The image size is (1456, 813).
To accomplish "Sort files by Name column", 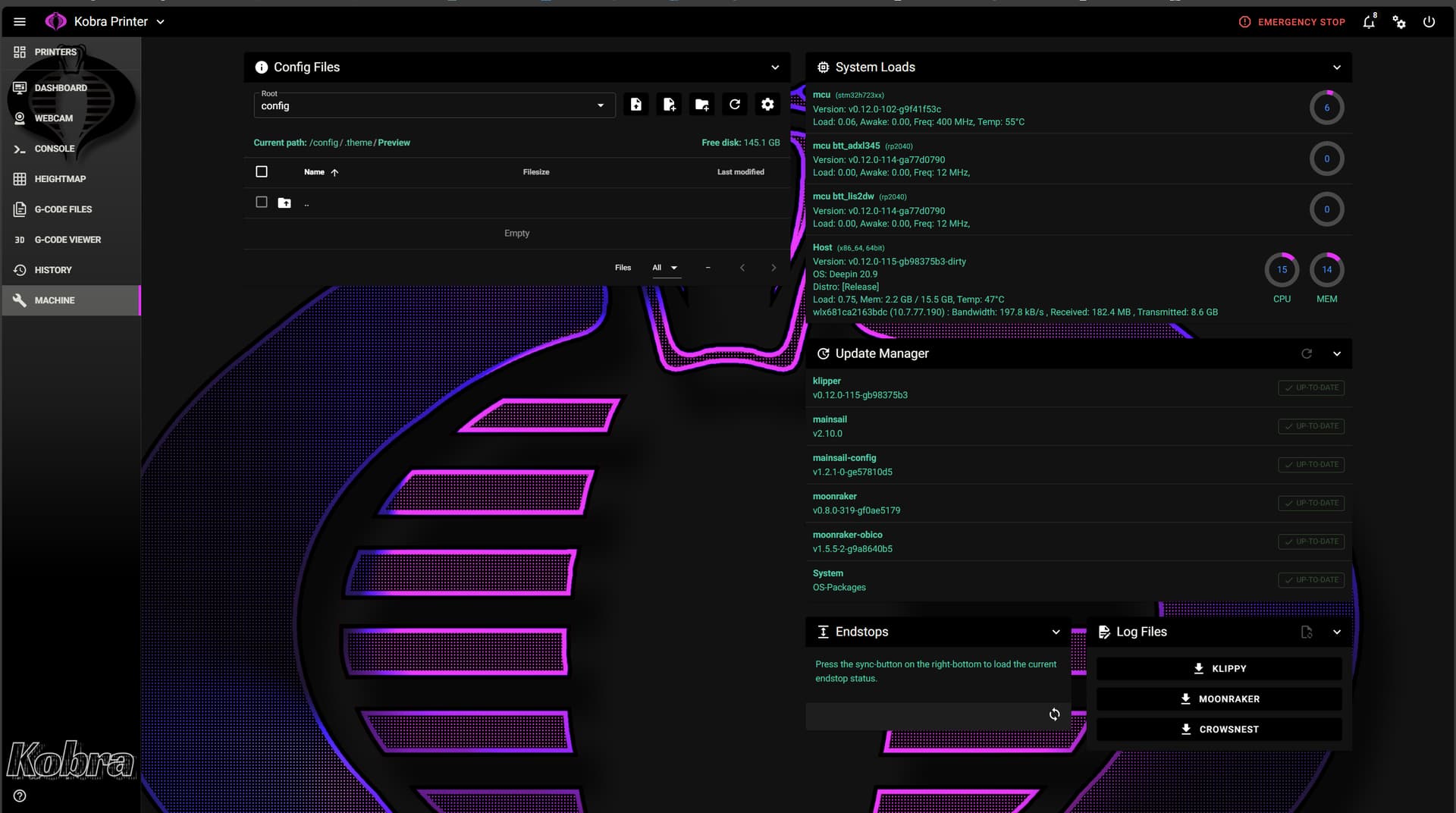I will 321,172.
